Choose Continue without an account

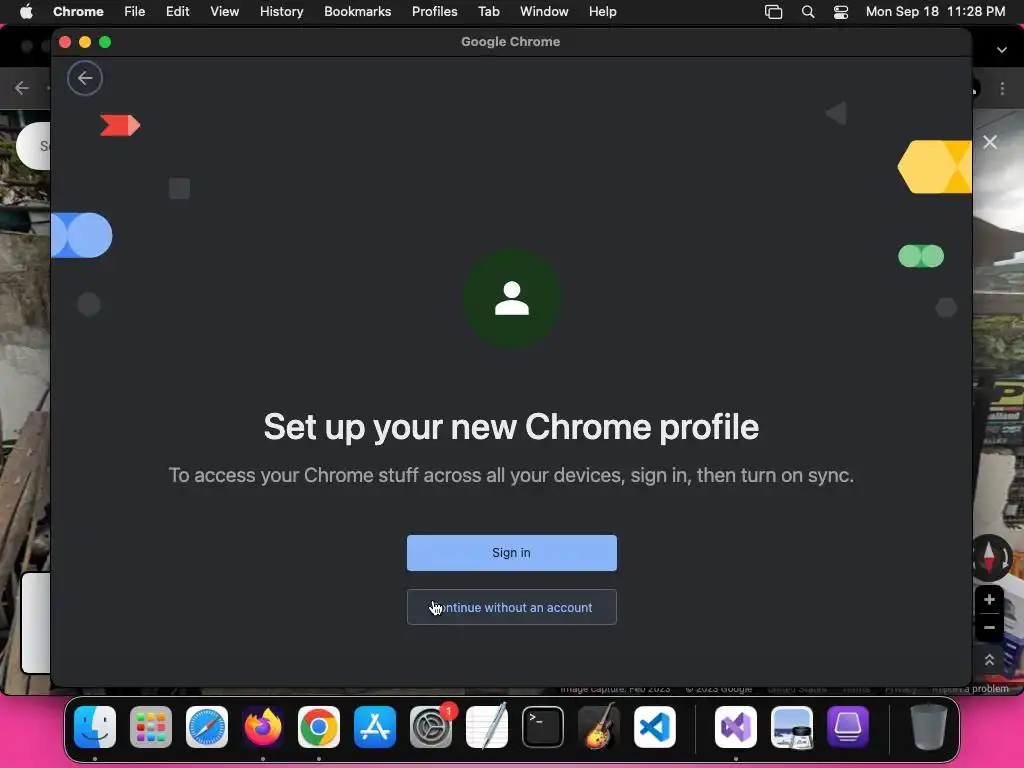point(511,607)
